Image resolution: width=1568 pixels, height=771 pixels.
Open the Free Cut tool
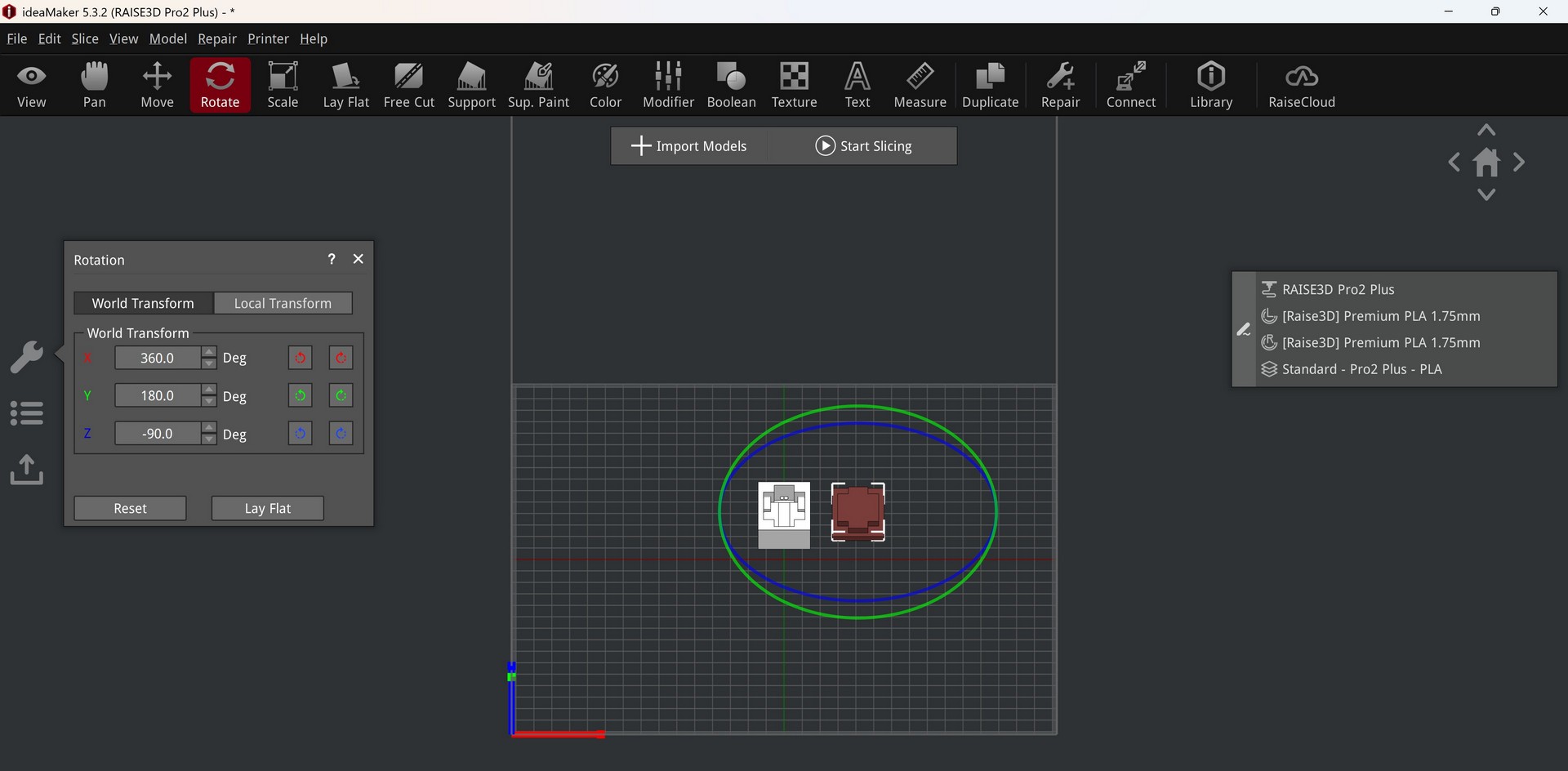tap(409, 85)
